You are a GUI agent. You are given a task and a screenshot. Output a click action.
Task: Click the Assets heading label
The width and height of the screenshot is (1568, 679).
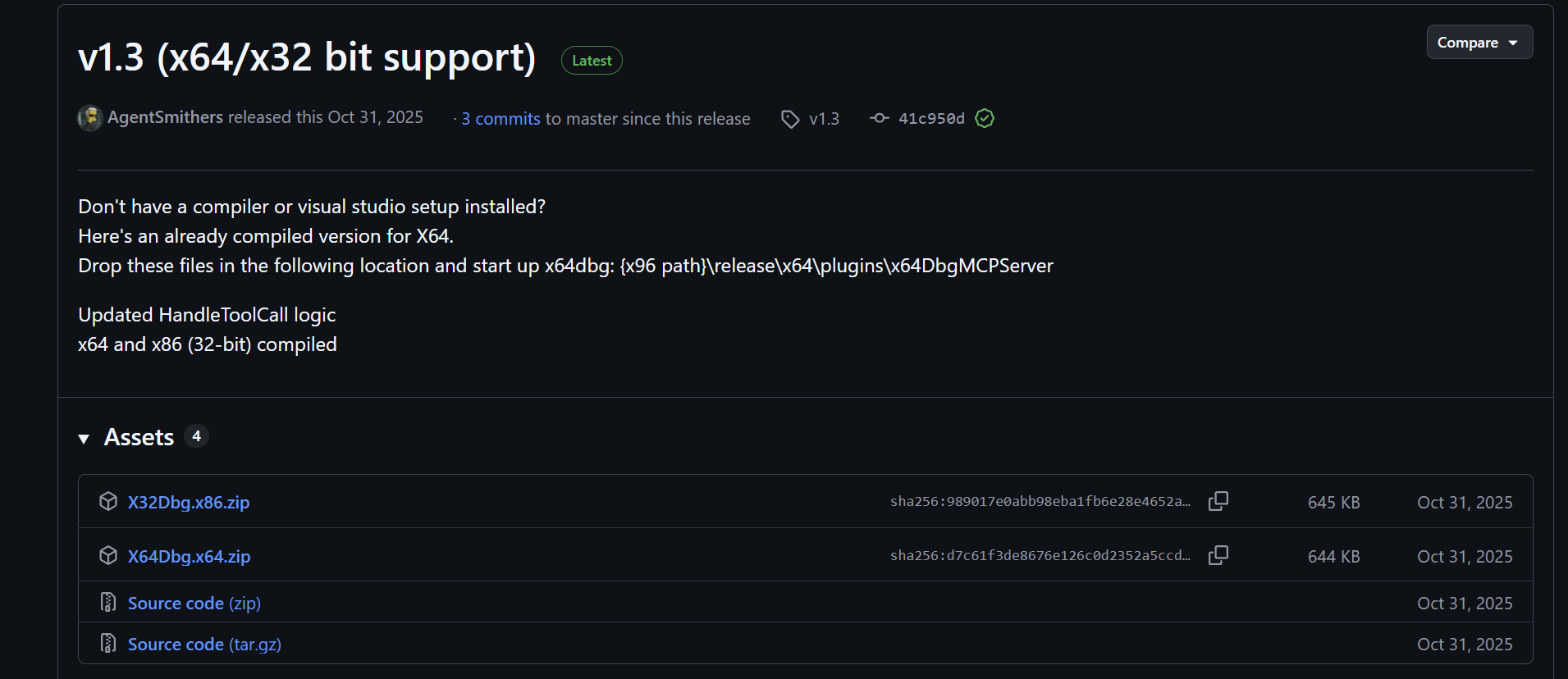[139, 437]
